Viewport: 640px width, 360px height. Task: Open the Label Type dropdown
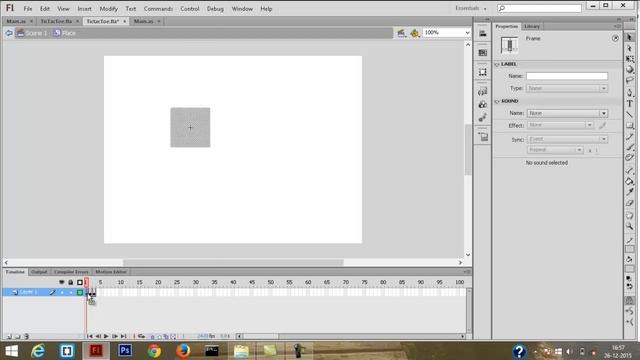567,88
